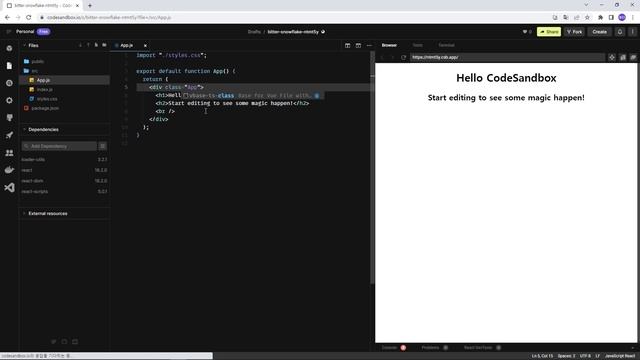640x360 pixels.
Task: Close the App.js editor tab
Action: click(x=145, y=45)
